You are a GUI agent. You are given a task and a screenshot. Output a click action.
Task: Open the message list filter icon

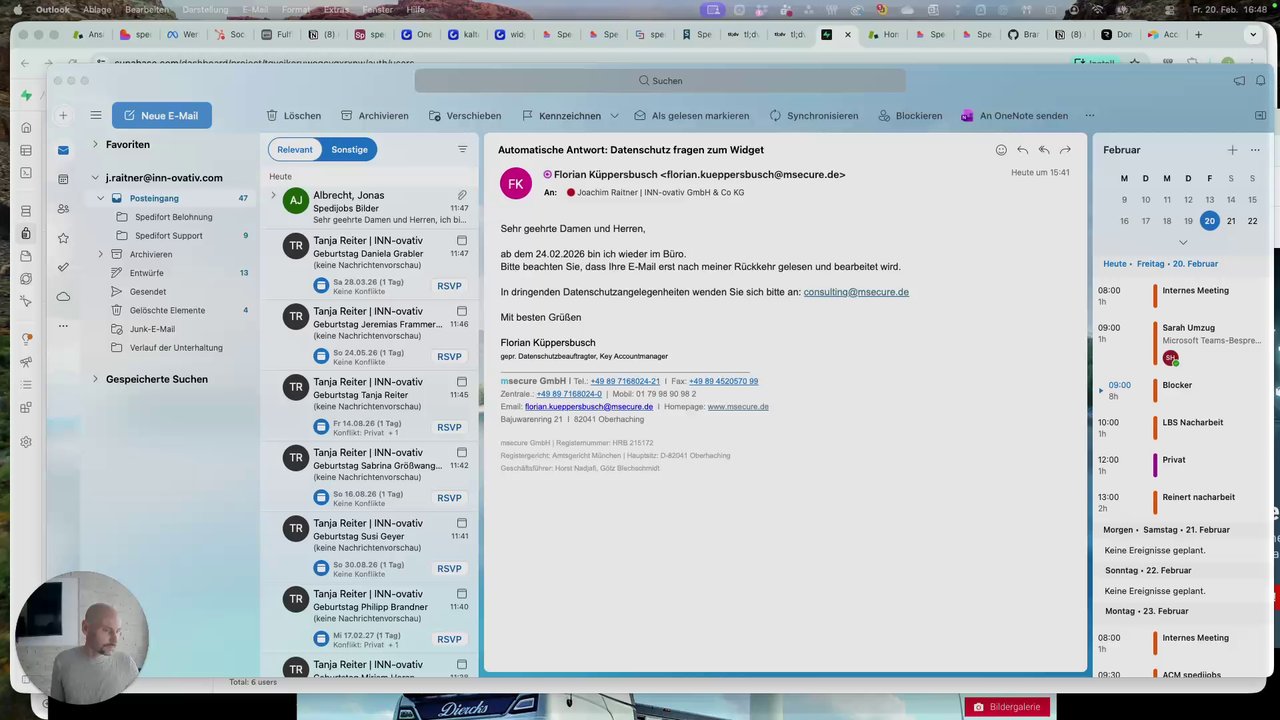(x=462, y=149)
